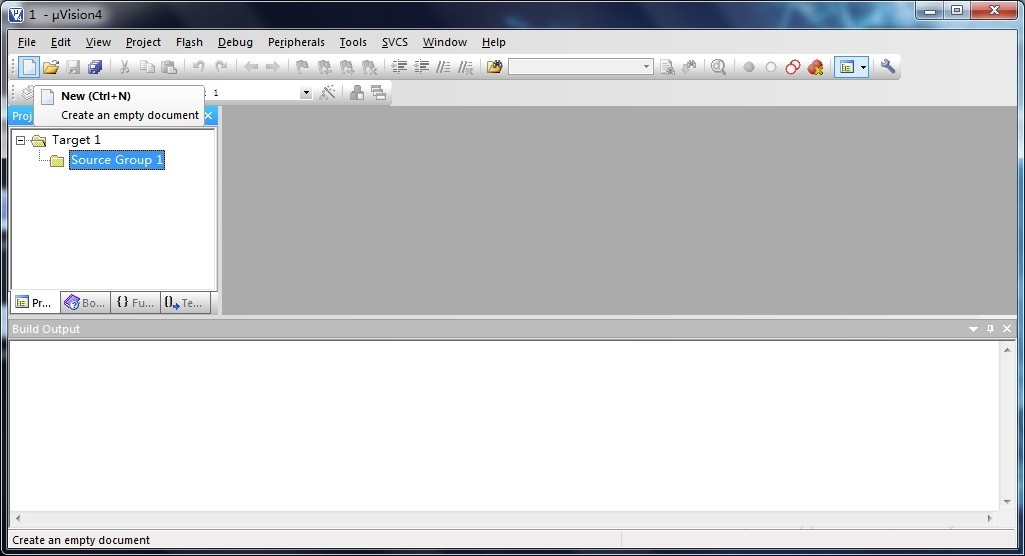Open the Project menu
The height and width of the screenshot is (556, 1025).
coord(143,42)
